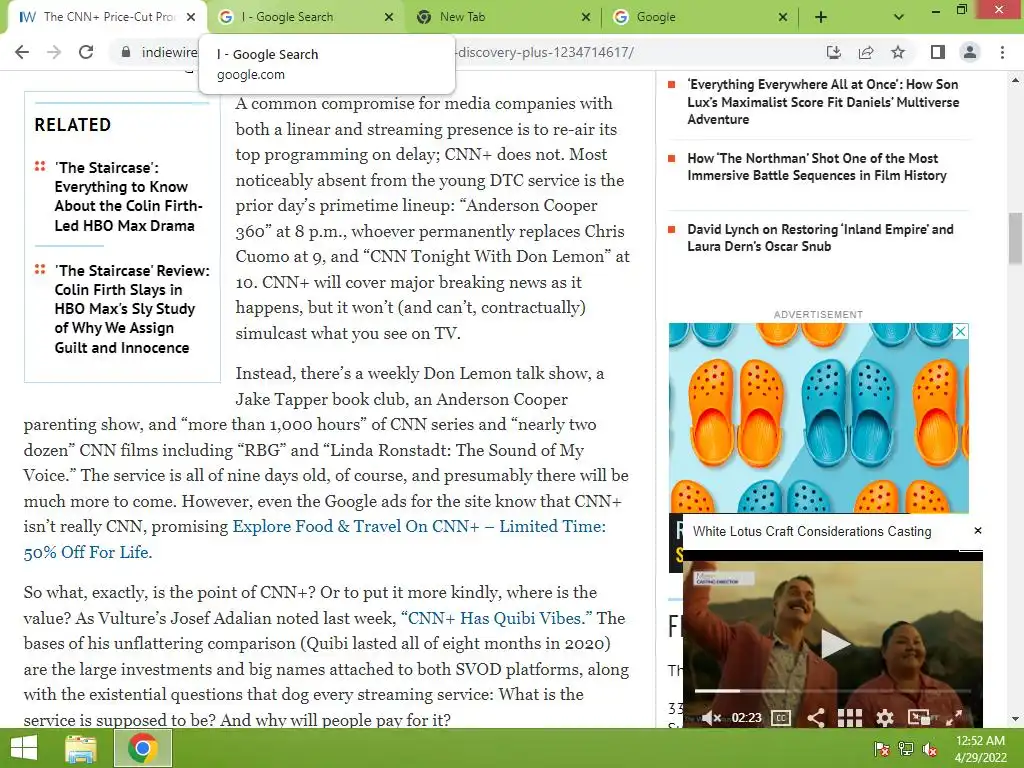Close the CNN+ Price-Cut tab
1024x768 pixels.
[191, 17]
